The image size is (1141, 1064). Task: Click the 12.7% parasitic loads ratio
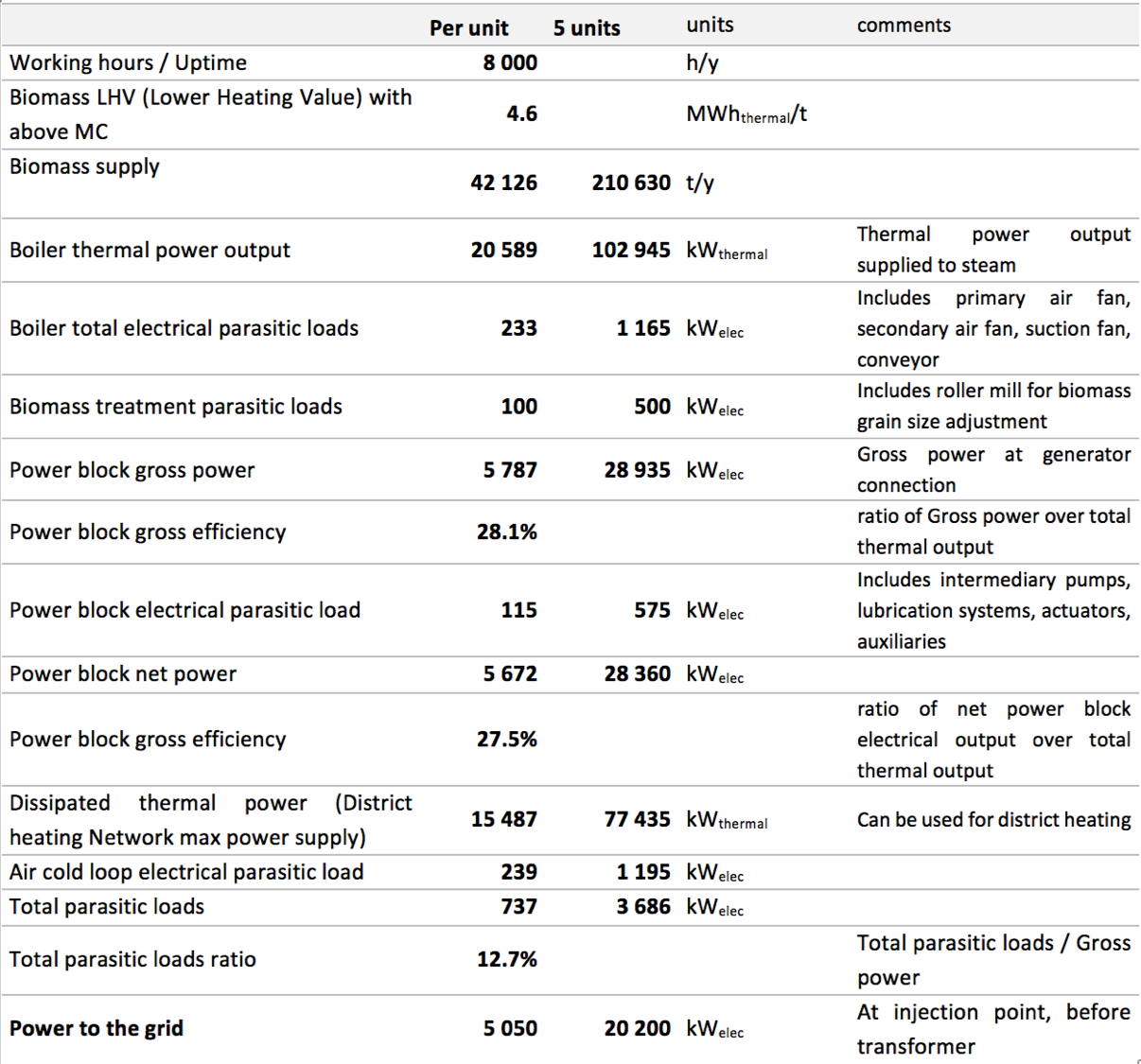pos(506,959)
